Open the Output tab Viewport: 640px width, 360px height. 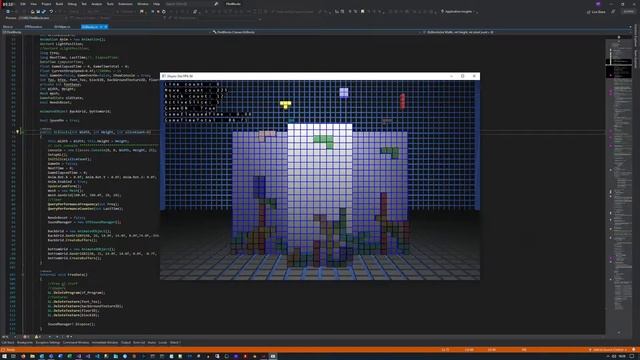click(126, 342)
